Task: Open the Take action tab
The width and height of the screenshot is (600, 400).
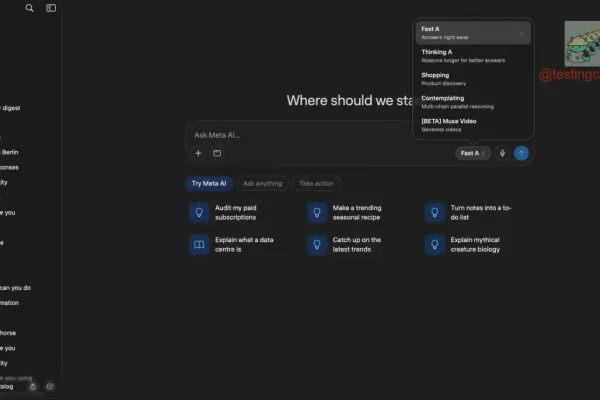Action: (316, 184)
